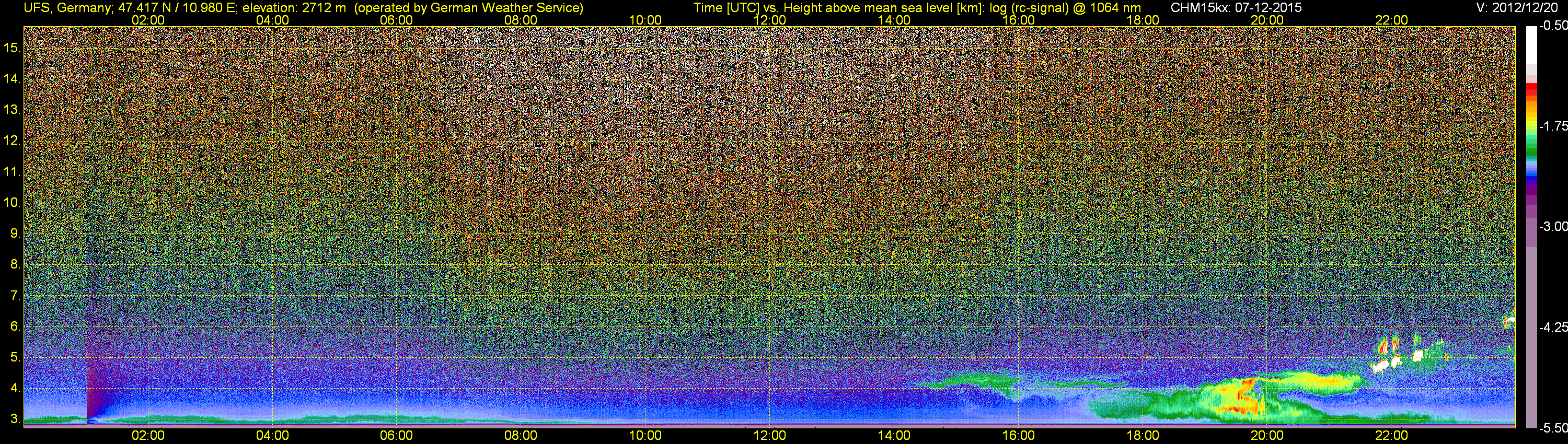Click the green segment of the color bar
Screen dimensions: 1568x444
1531,151
